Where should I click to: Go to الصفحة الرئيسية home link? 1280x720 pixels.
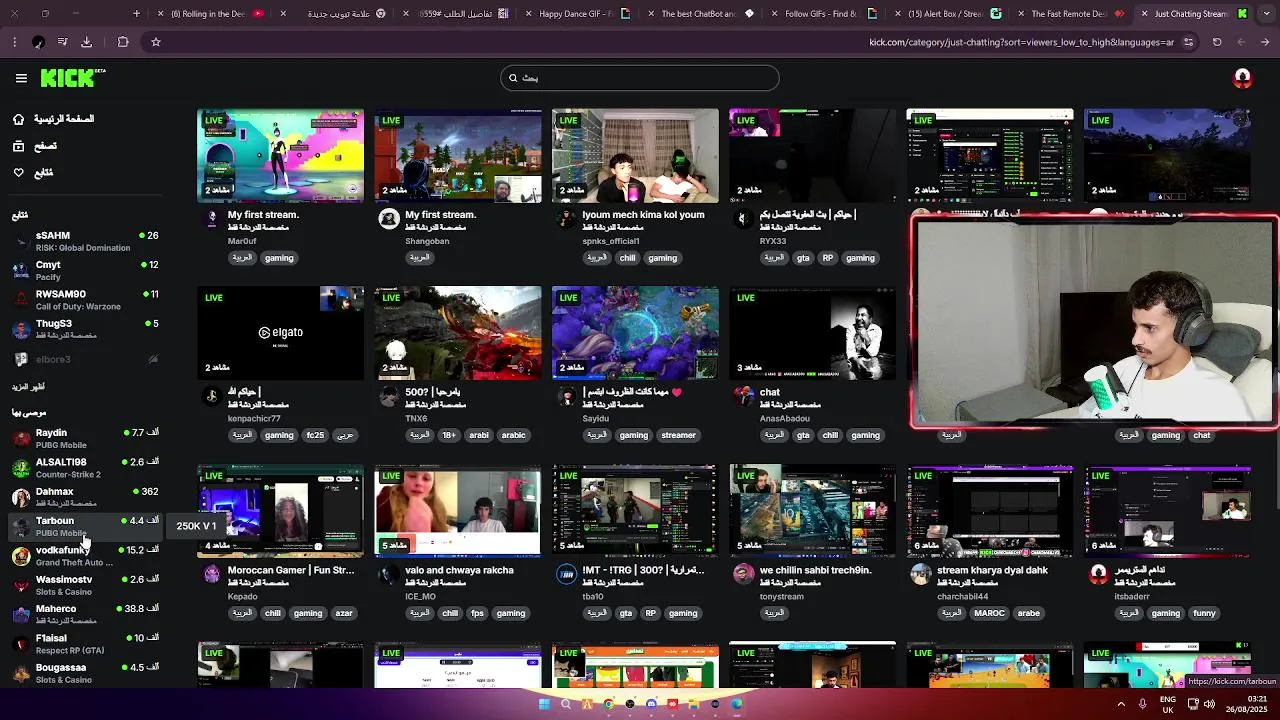(64, 119)
